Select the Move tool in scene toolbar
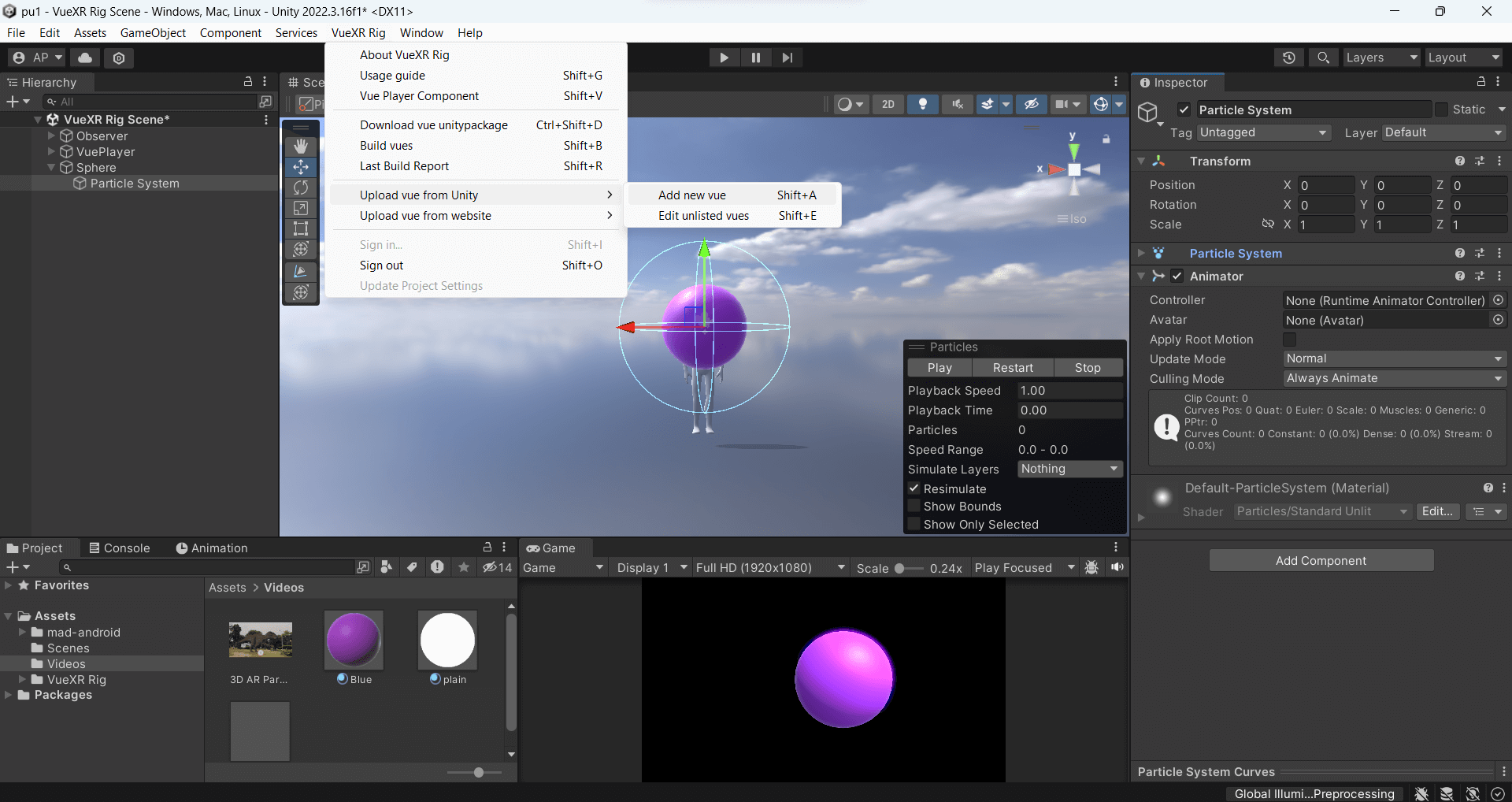1512x802 pixels. [301, 167]
